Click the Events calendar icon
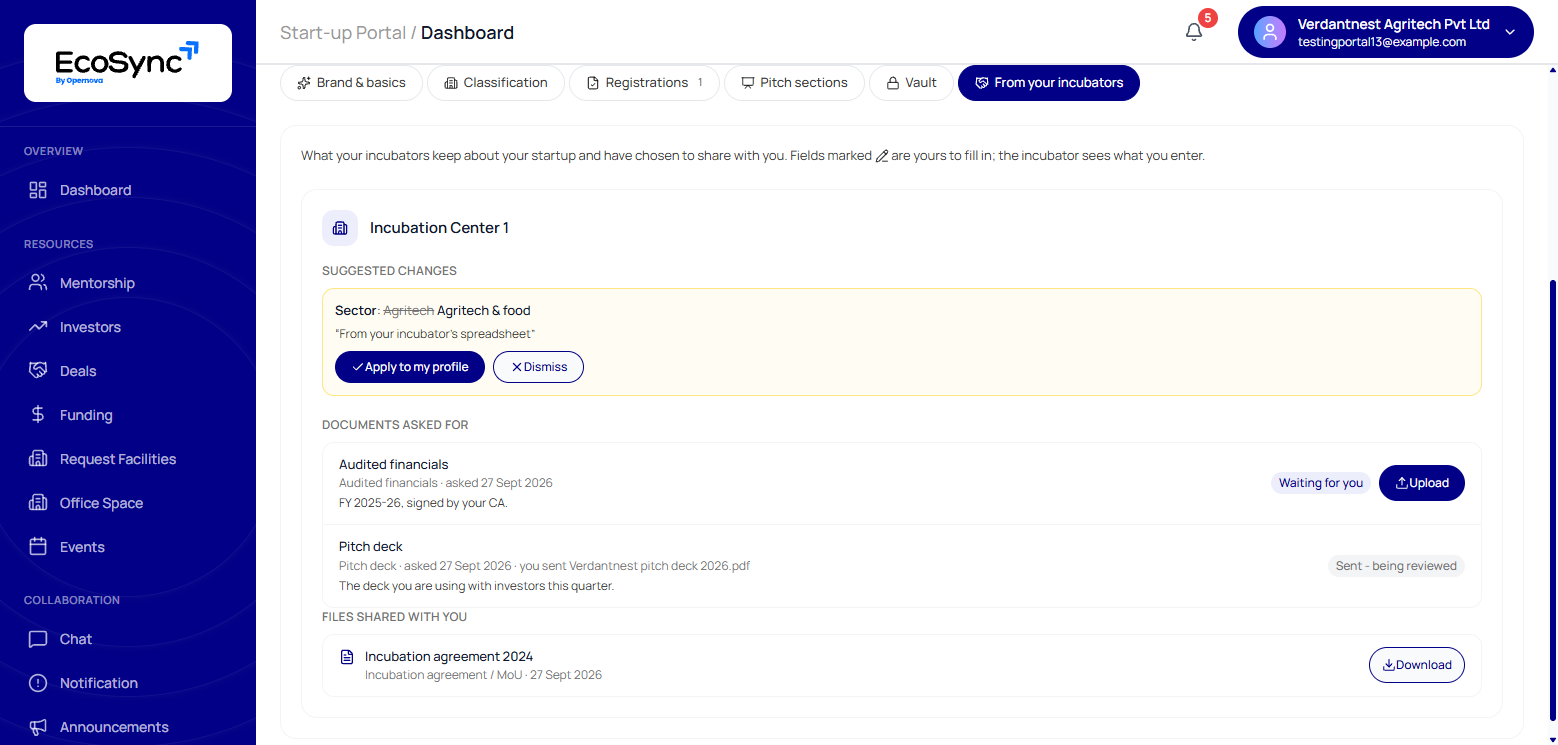1558x745 pixels. [x=38, y=547]
